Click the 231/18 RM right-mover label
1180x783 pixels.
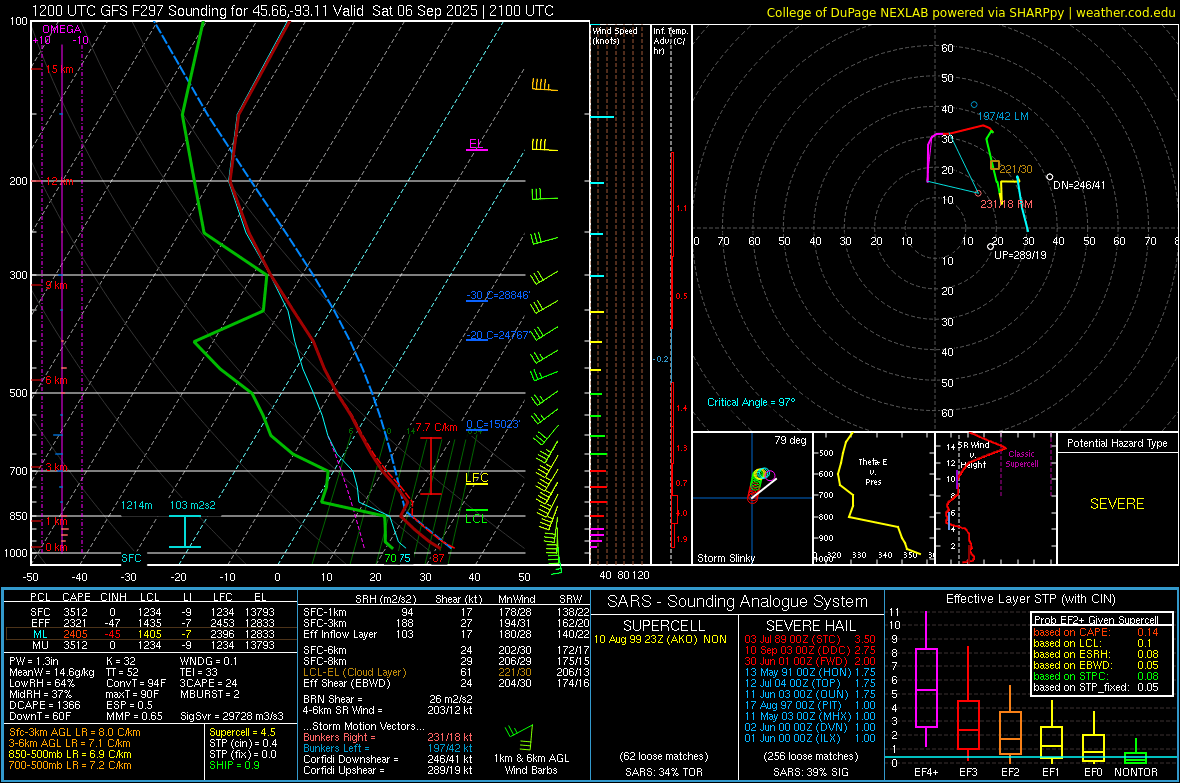coord(1006,204)
